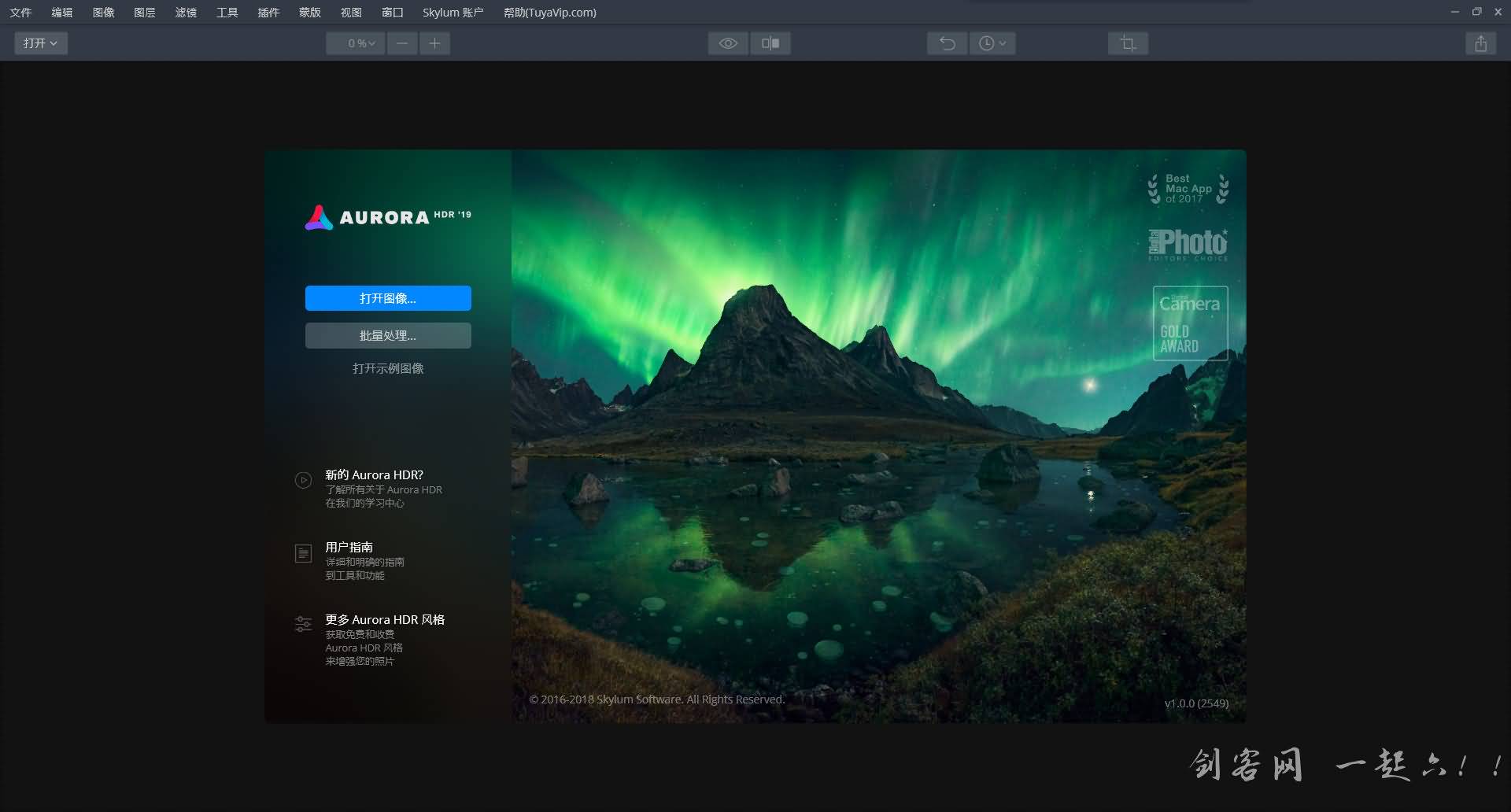Viewport: 1511px width, 812px height.
Task: Click the 打开示例图像 link
Action: (388, 368)
